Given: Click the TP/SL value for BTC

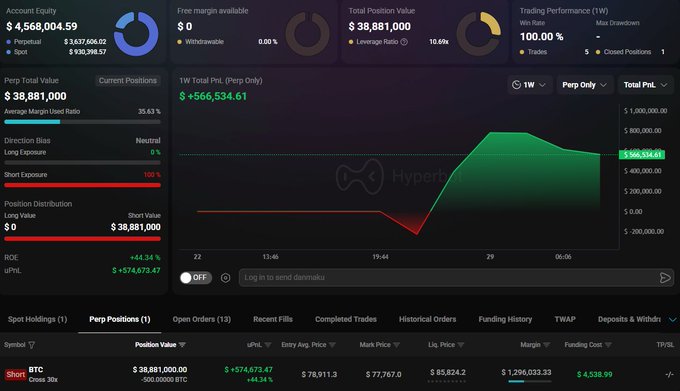Looking at the screenshot, I should [x=669, y=375].
